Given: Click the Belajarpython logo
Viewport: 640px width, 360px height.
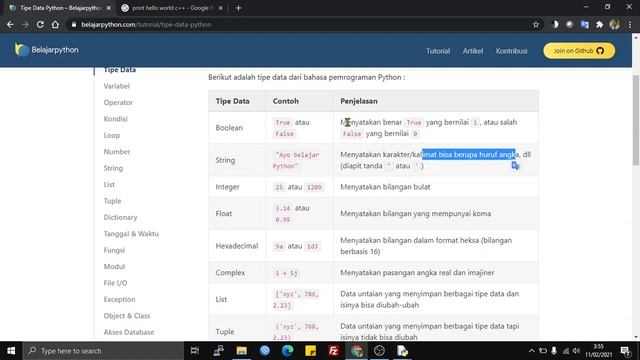Looking at the screenshot, I should (x=47, y=50).
